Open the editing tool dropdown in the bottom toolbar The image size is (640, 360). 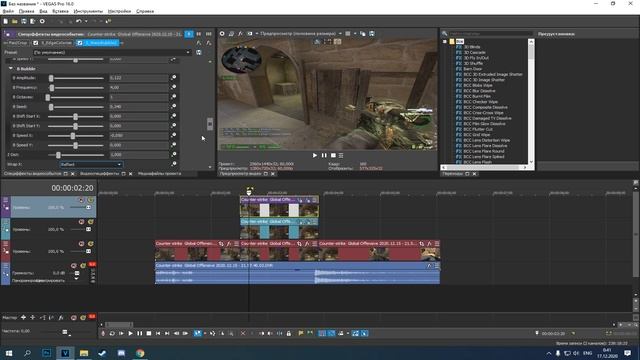pyautogui.click(x=204, y=333)
